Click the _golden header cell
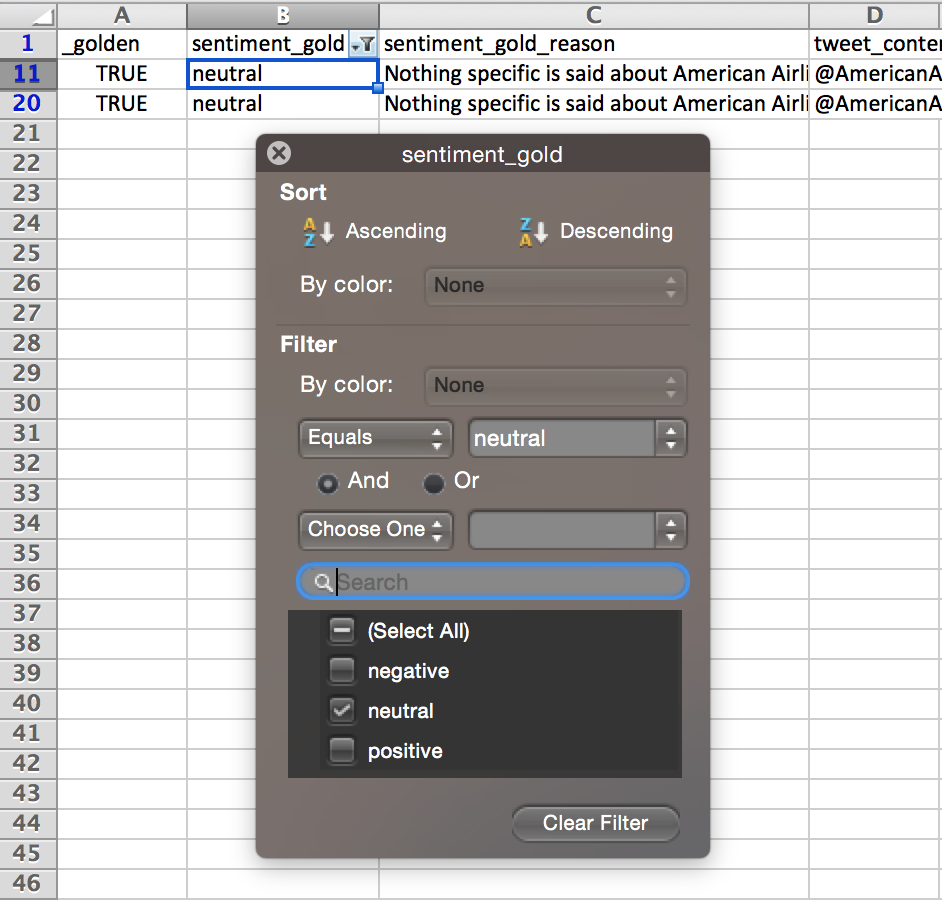942x900 pixels. pyautogui.click(x=122, y=44)
